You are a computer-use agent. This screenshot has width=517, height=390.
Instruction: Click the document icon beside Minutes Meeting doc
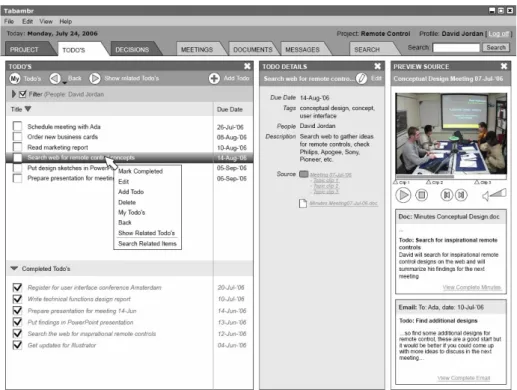[303, 203]
